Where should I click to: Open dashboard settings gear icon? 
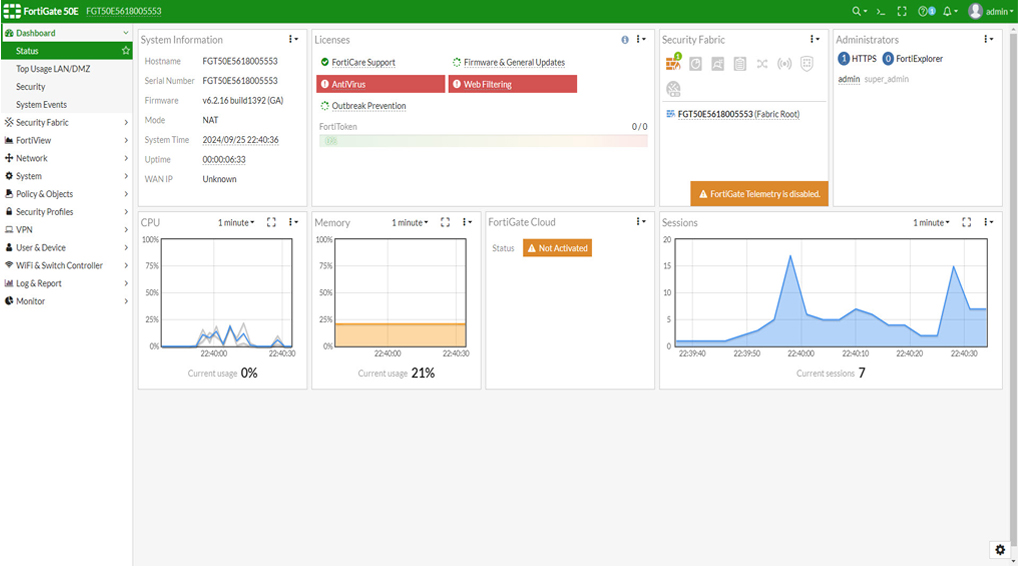tap(1000, 550)
